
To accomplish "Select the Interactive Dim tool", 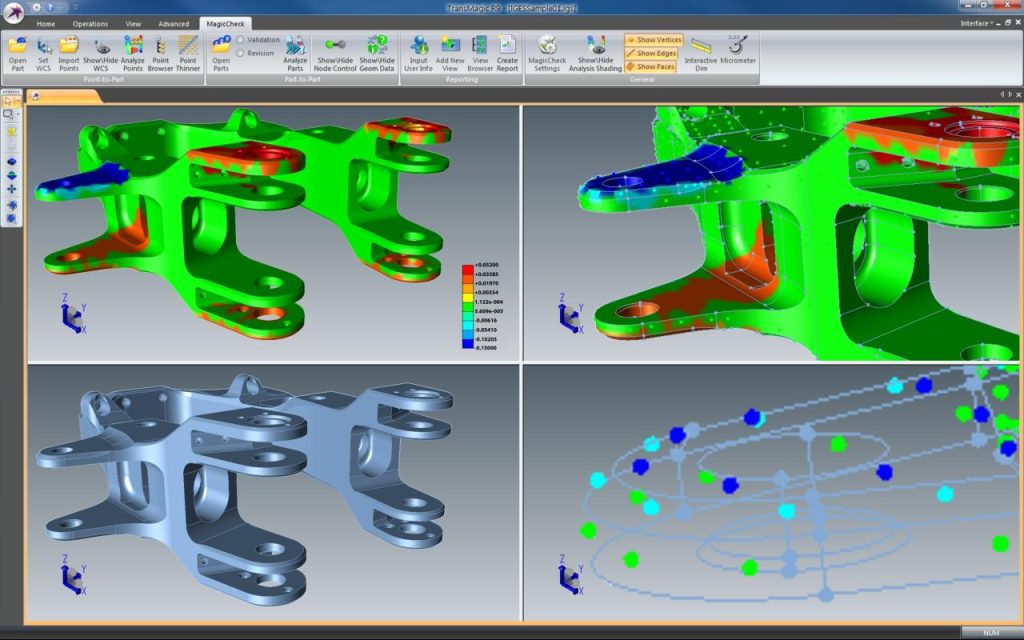I will coord(700,47).
